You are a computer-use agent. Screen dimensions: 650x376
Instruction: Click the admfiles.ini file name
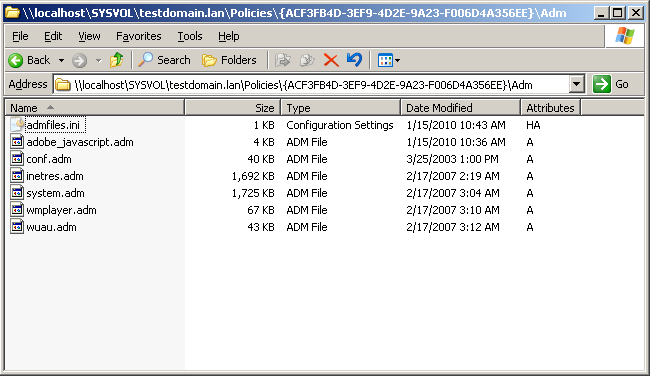pos(53,125)
